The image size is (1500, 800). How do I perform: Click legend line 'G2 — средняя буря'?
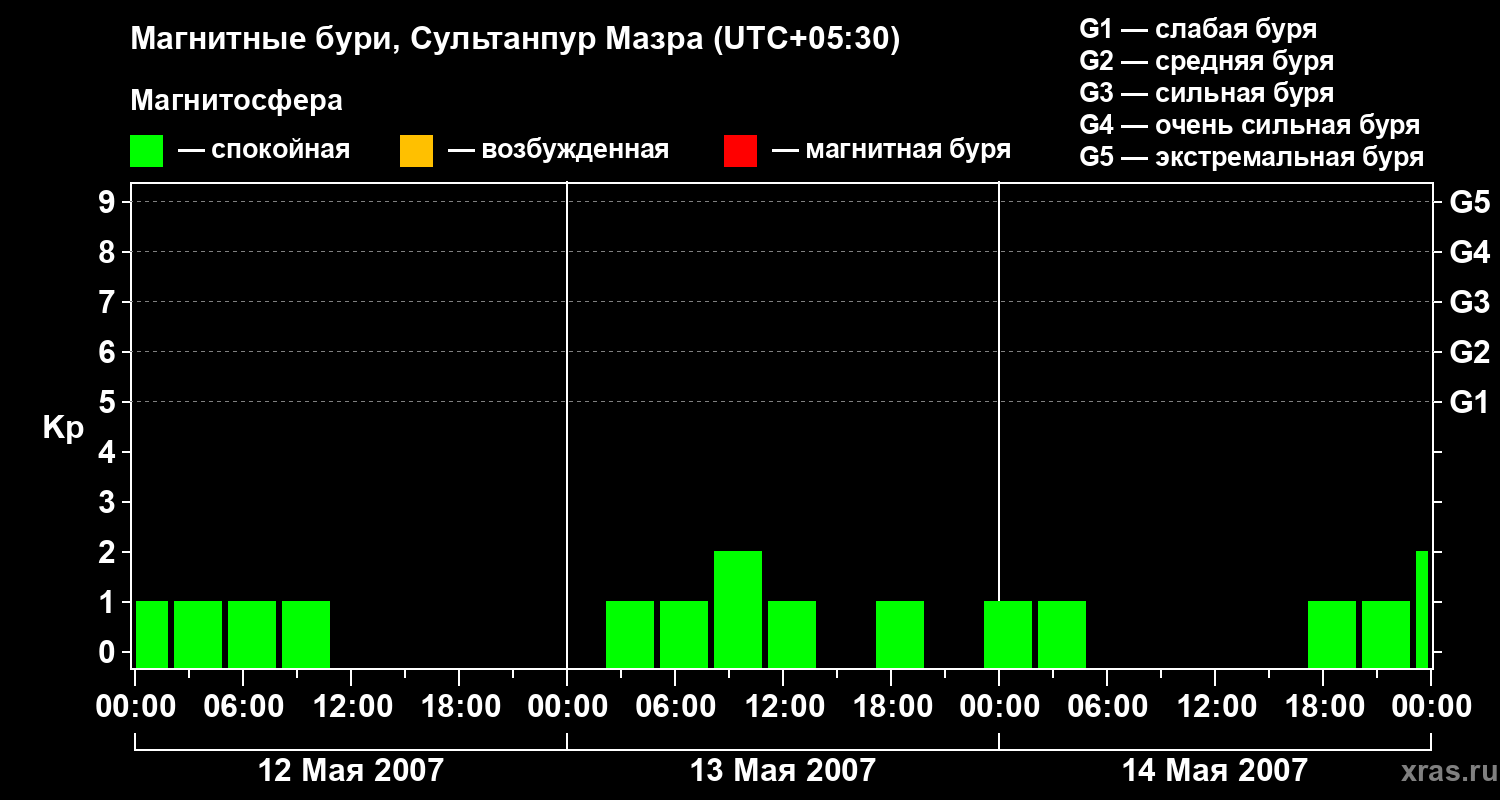click(1207, 61)
